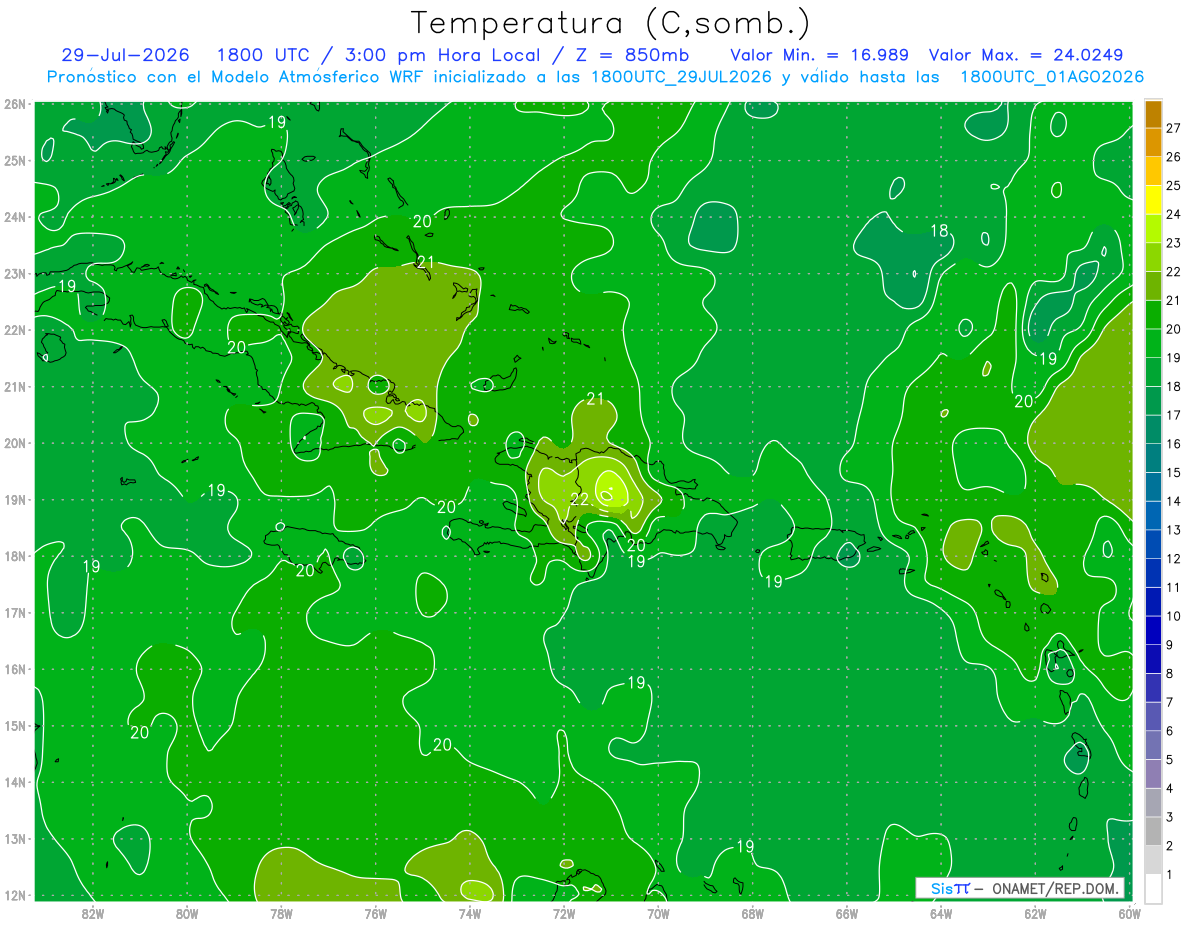
Task: Click the valid-until time "1800UTC_01AGO2026"
Action: point(1052,77)
